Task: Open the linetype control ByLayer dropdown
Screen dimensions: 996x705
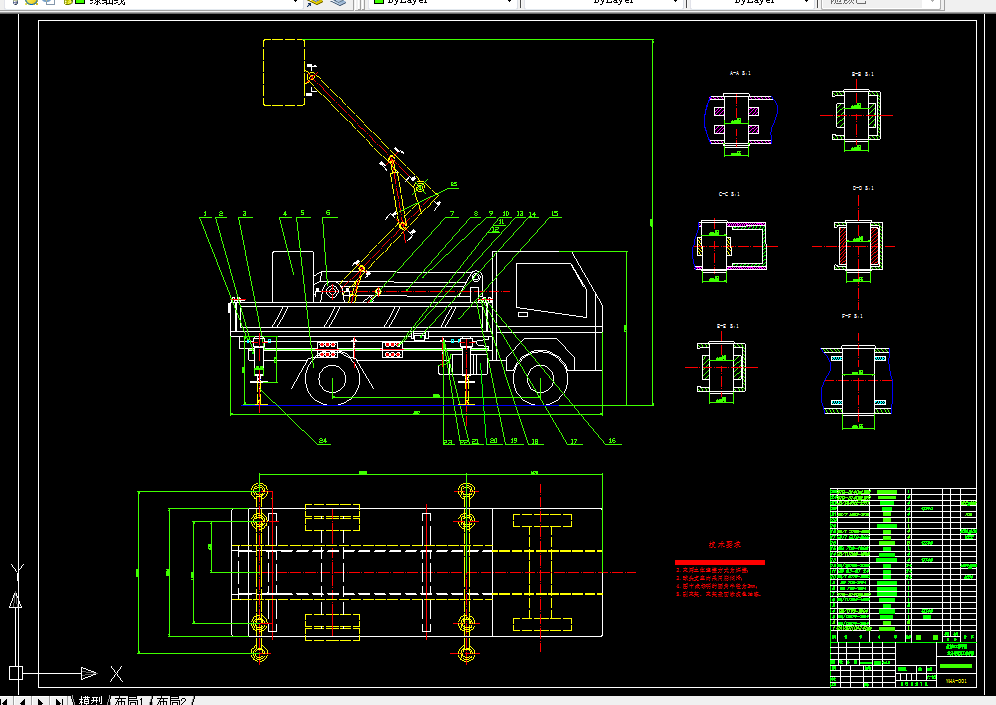Action: 675,3
